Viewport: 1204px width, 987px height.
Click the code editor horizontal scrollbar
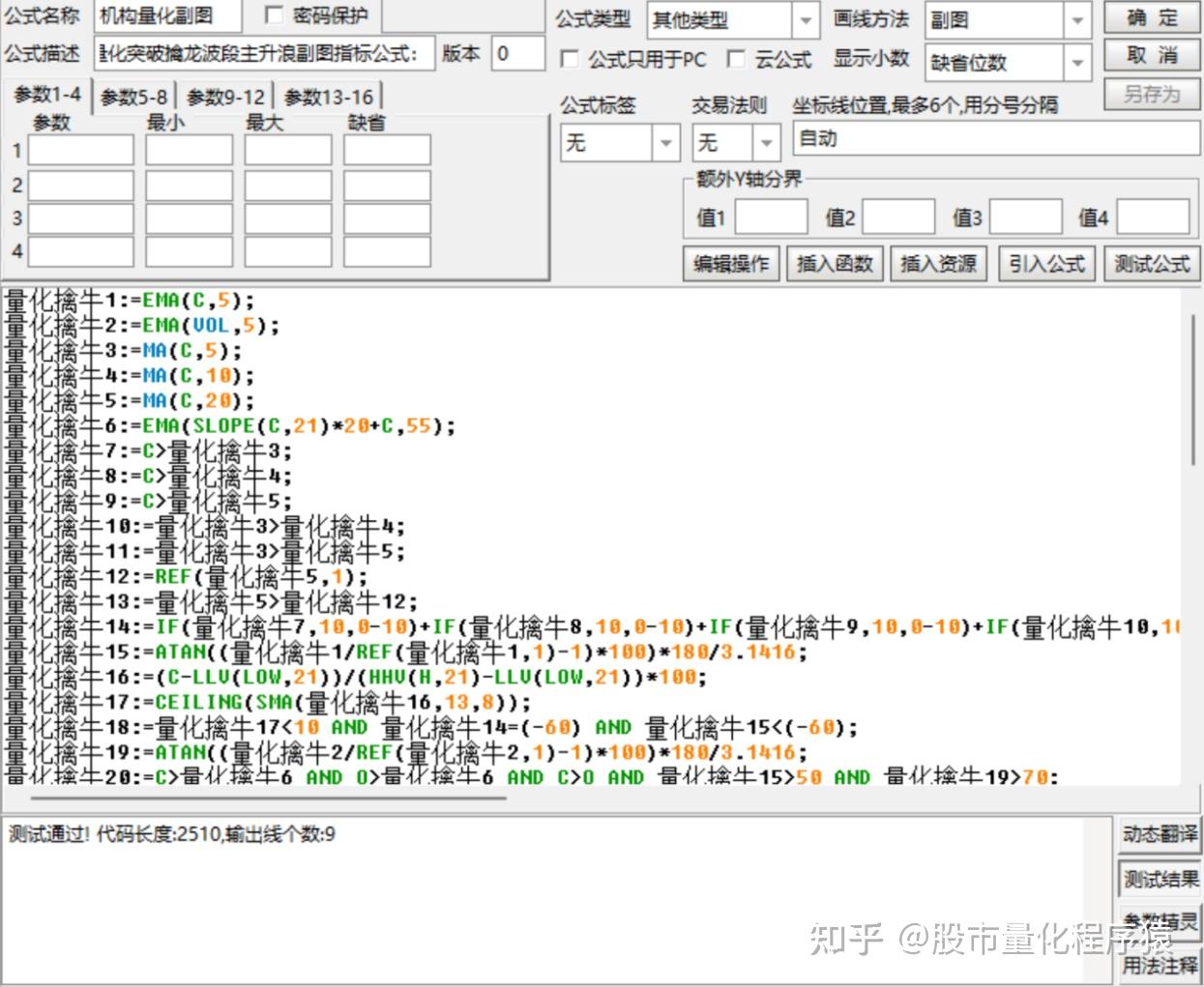(269, 798)
